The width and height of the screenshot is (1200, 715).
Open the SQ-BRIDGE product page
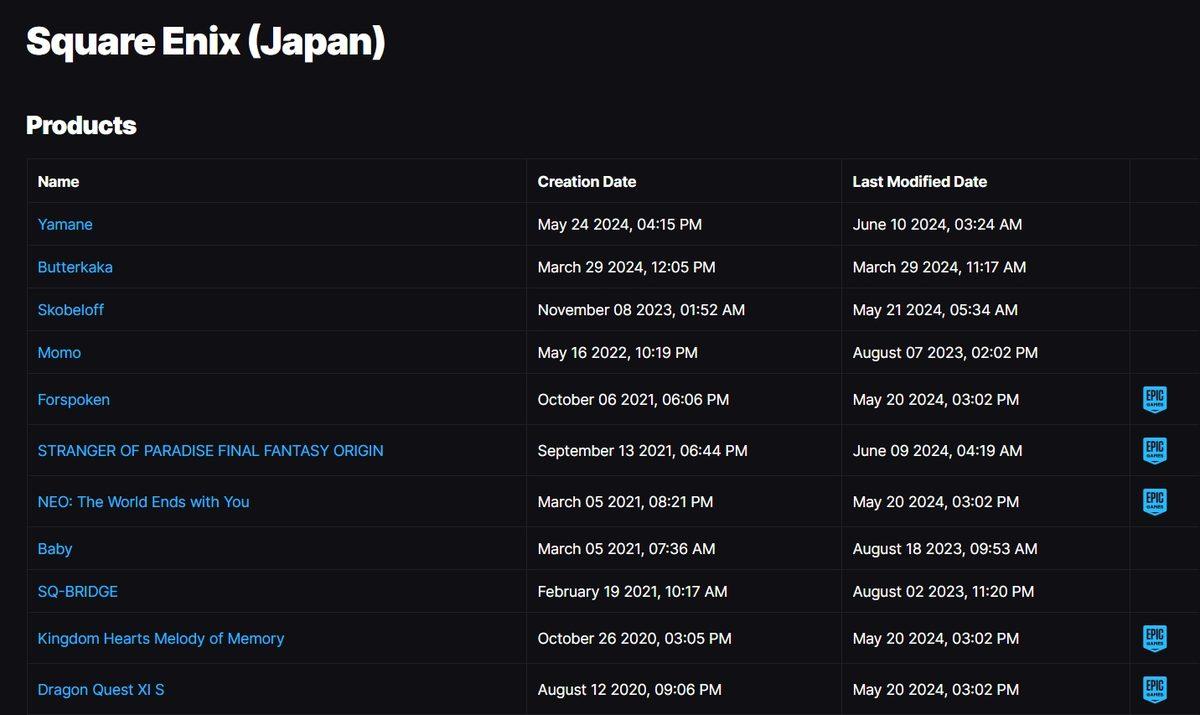coord(78,592)
